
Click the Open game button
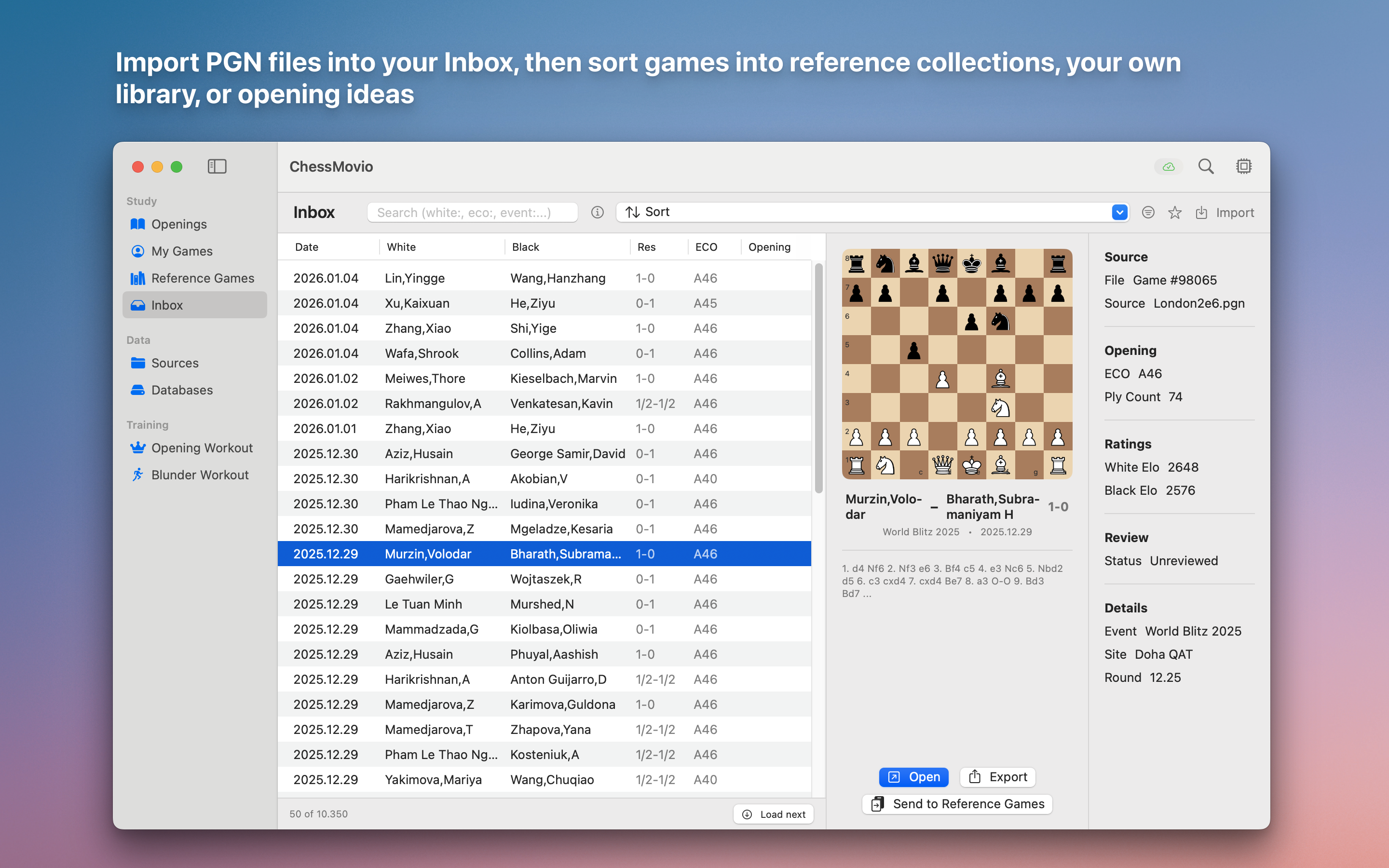[914, 777]
